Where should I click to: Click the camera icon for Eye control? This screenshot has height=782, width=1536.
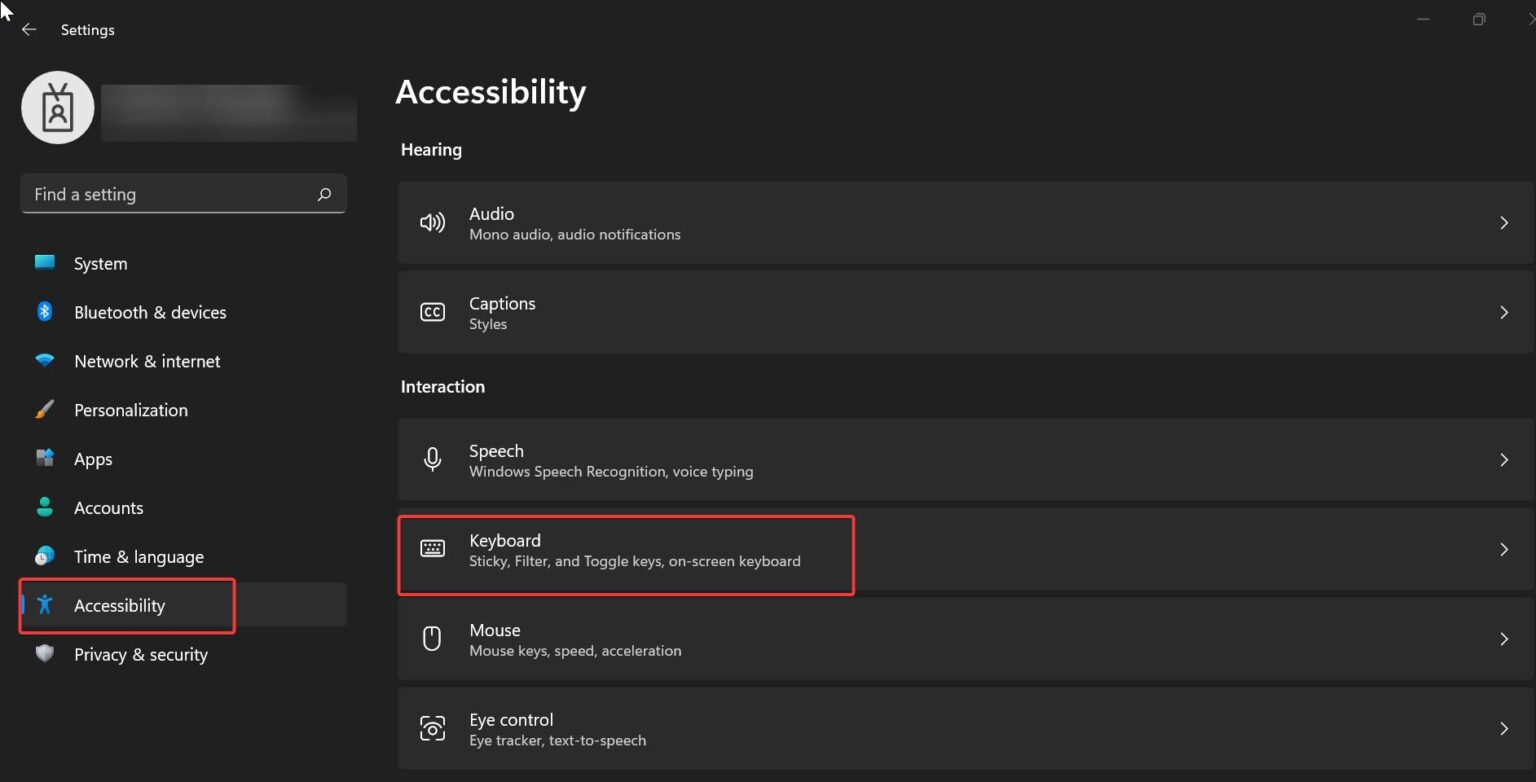[x=432, y=728]
